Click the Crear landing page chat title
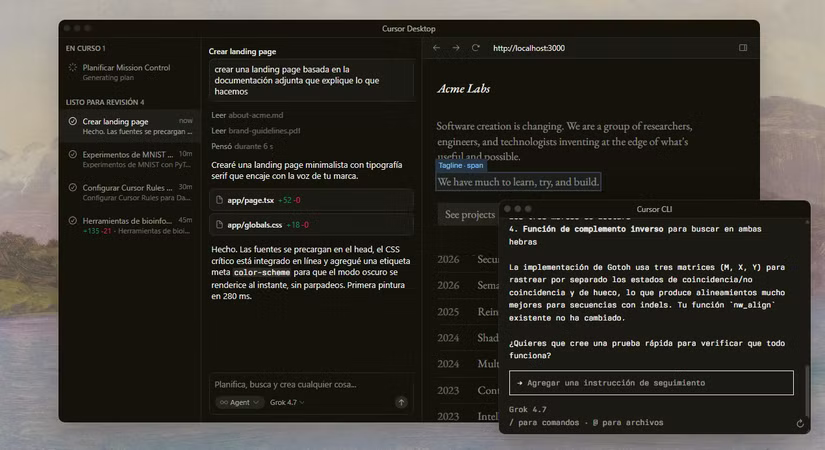This screenshot has width=825, height=450. tap(242, 52)
